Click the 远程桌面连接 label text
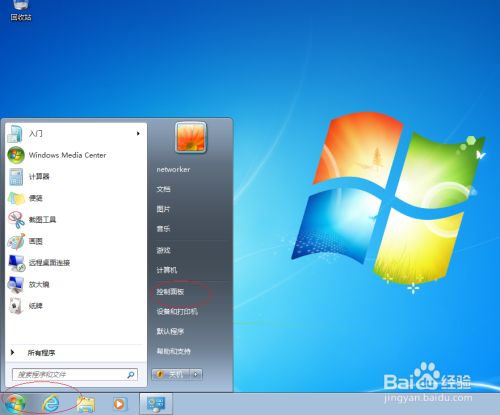This screenshot has width=500, height=415. [49, 263]
